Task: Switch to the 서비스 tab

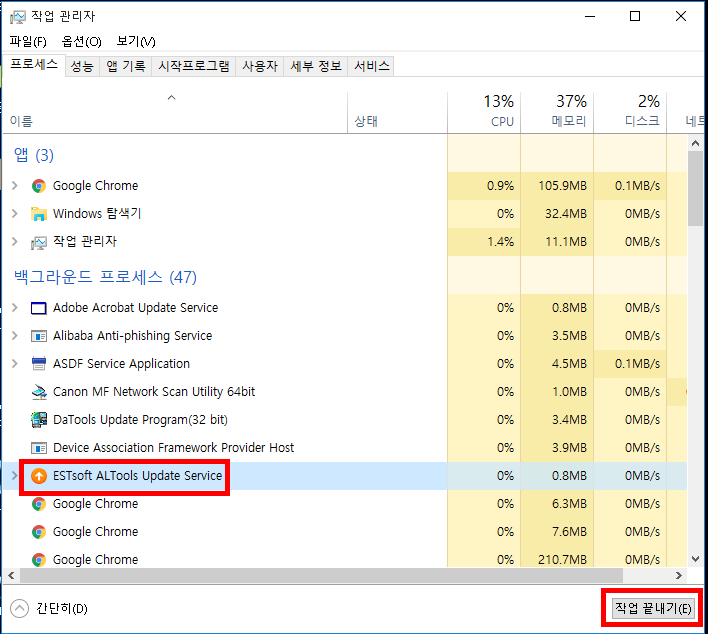Action: 372,66
